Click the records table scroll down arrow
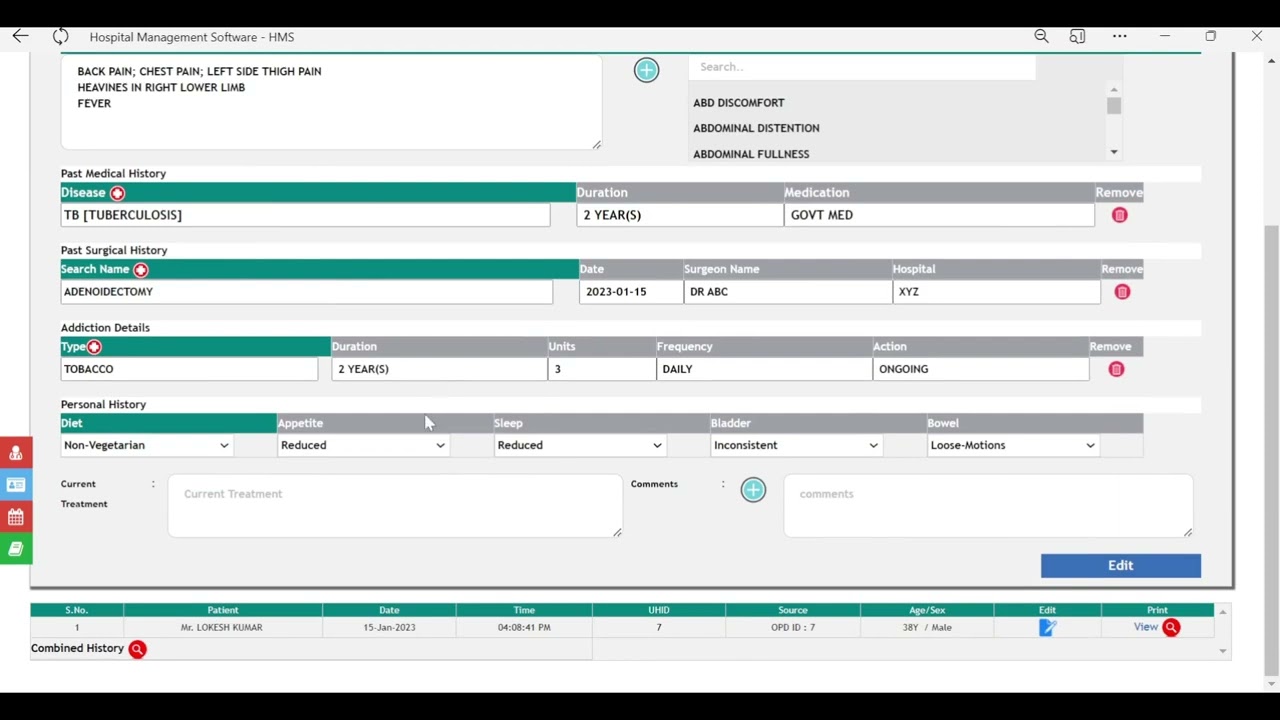Image resolution: width=1280 pixels, height=720 pixels. pos(1222,651)
